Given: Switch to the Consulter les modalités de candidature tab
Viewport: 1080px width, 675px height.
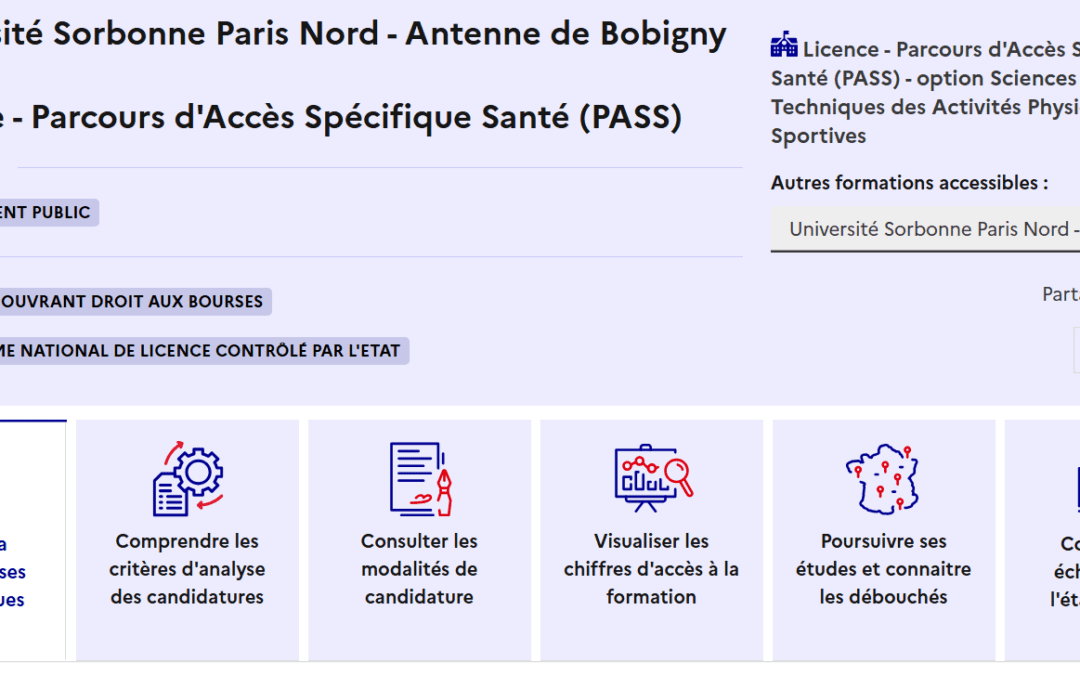Looking at the screenshot, I should pyautogui.click(x=418, y=540).
